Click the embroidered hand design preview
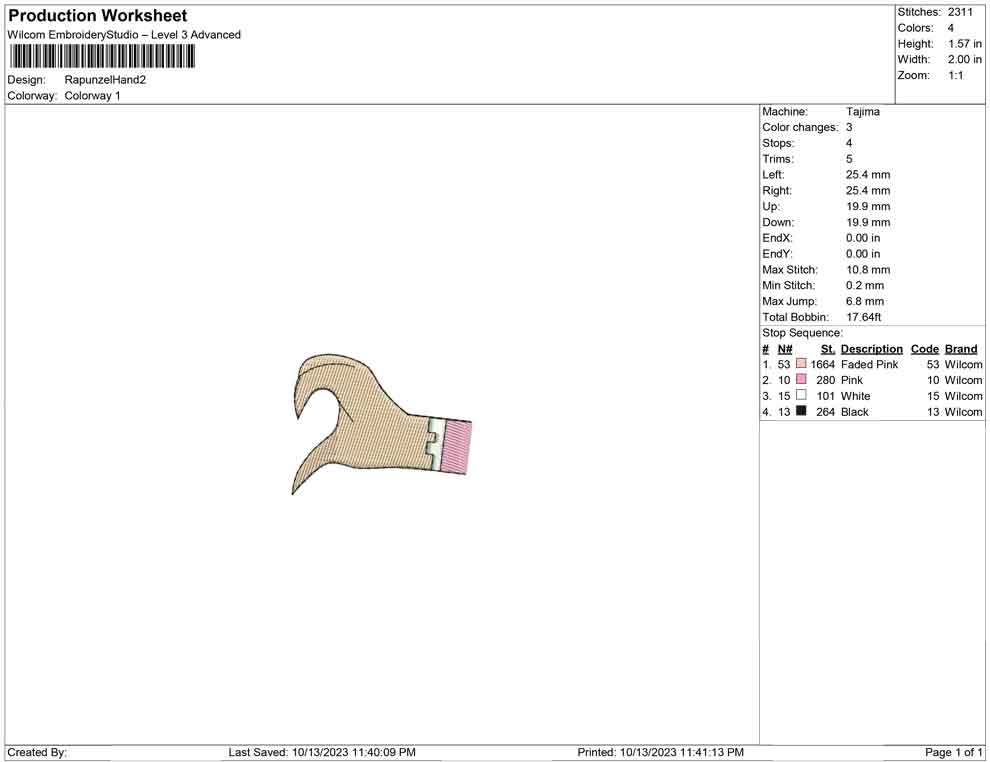The image size is (990, 762). coord(381,424)
